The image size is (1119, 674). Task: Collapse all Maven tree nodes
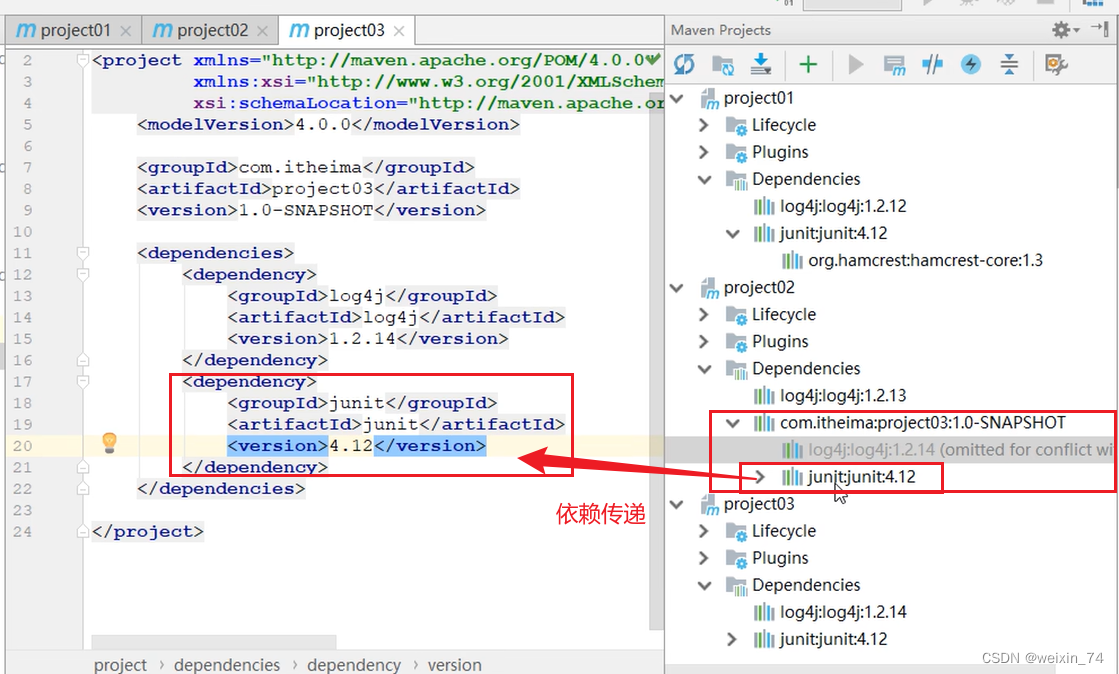coord(1009,65)
